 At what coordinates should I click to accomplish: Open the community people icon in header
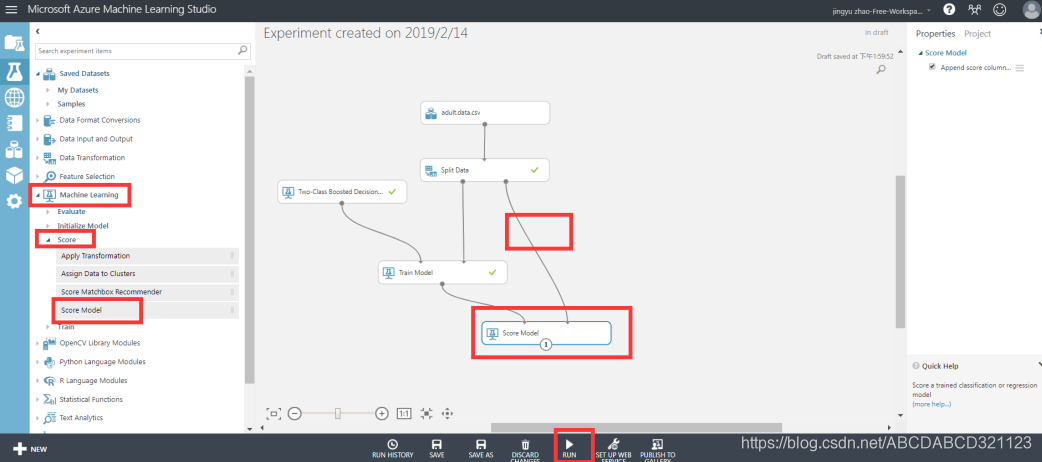(974, 9)
